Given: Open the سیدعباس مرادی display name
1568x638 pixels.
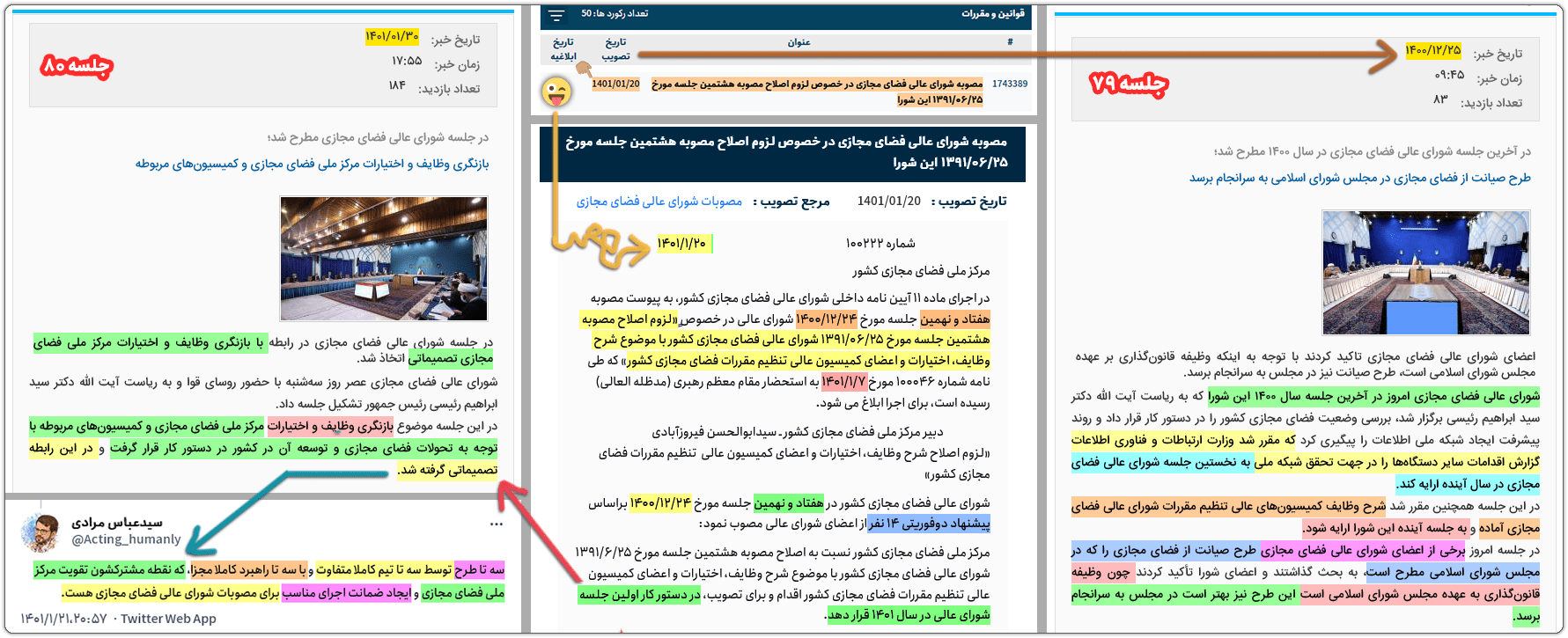Looking at the screenshot, I should 117,523.
